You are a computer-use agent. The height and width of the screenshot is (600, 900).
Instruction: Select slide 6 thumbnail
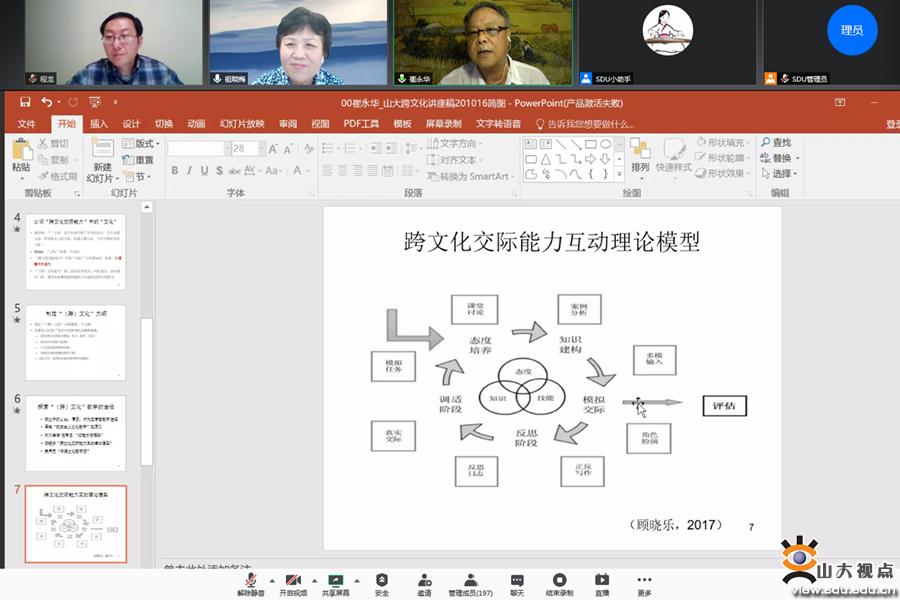click(x=76, y=433)
